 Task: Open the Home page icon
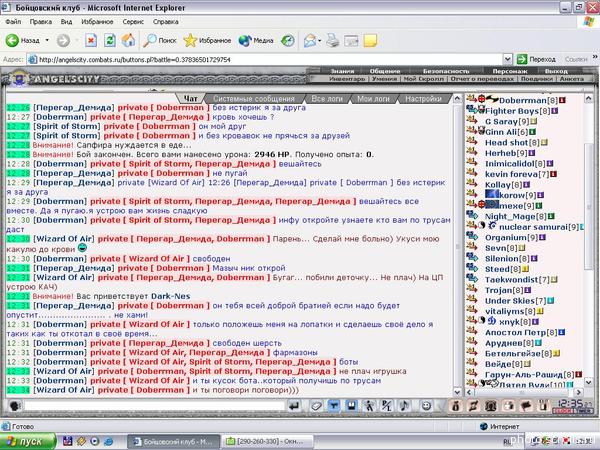(129, 41)
